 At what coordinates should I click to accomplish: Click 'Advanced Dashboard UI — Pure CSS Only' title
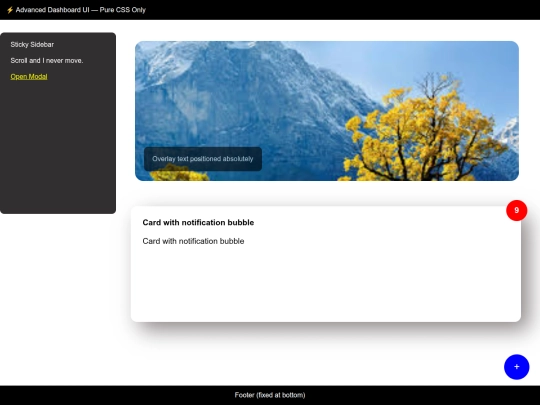coord(81,10)
